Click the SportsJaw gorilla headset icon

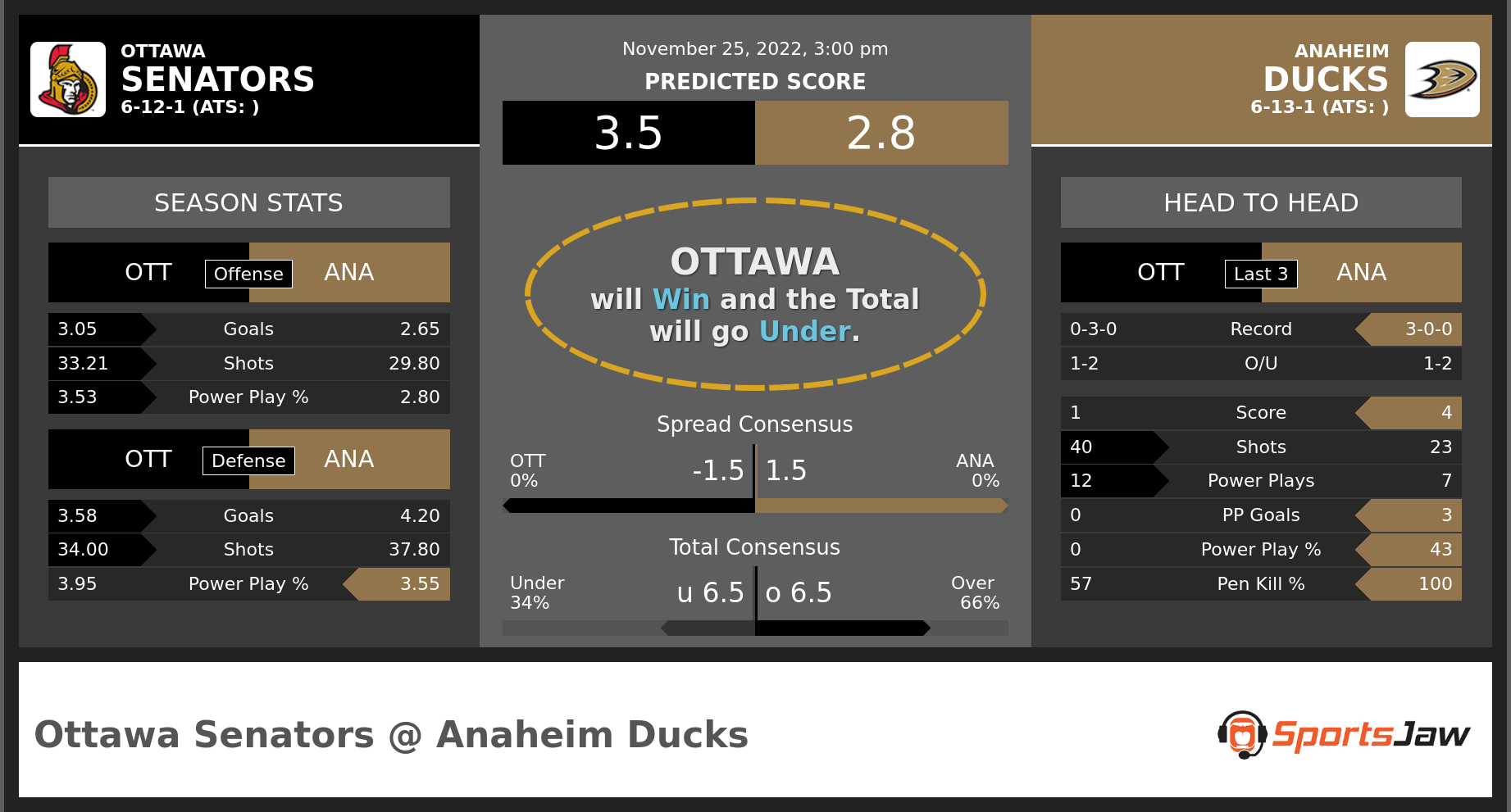[1242, 734]
